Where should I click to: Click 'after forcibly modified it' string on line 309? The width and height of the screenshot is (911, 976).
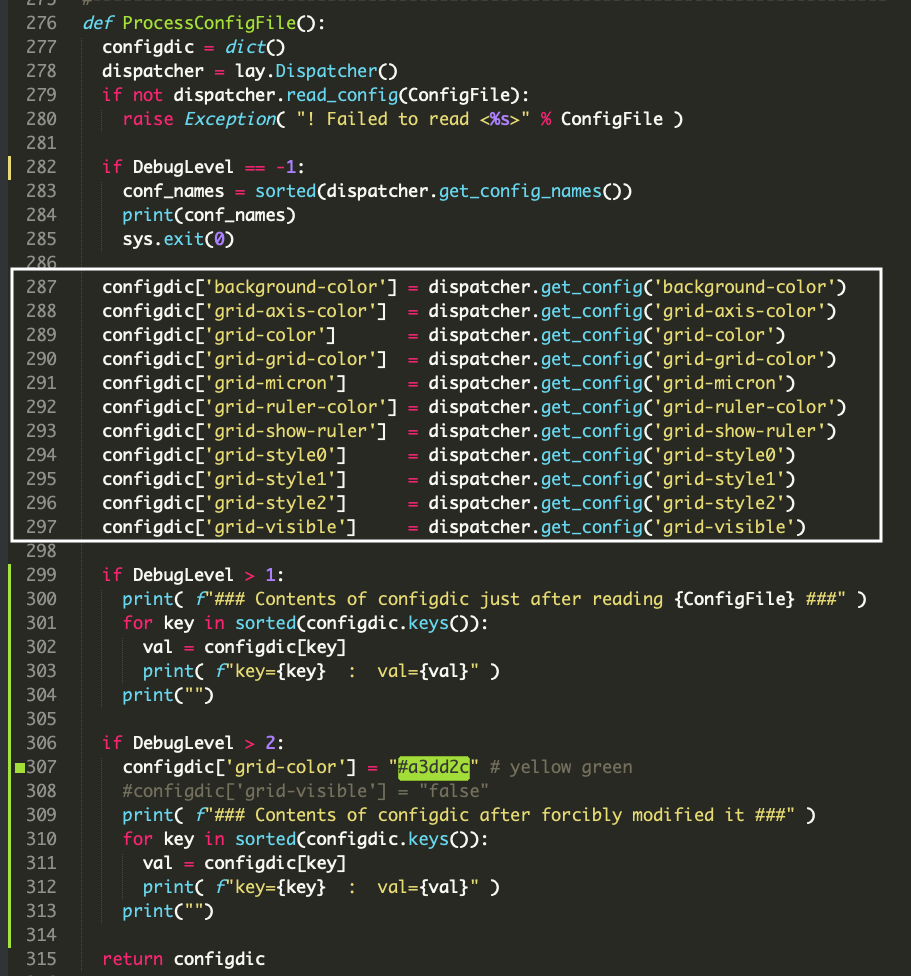point(612,815)
